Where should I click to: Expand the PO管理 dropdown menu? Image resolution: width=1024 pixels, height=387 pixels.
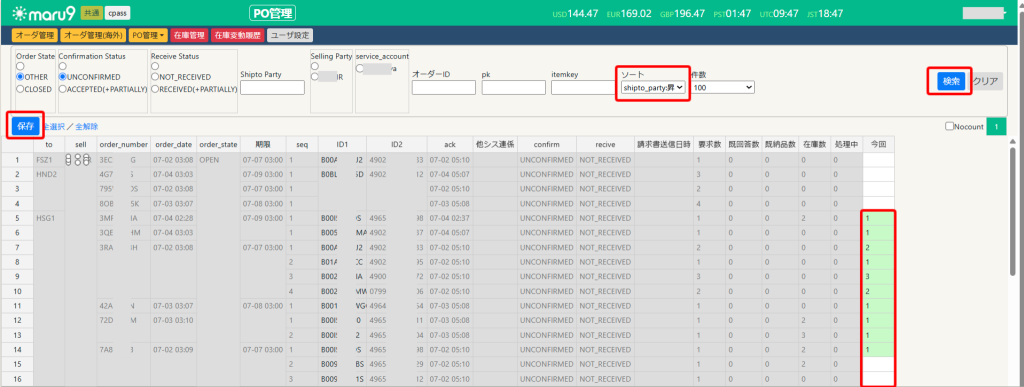148,36
